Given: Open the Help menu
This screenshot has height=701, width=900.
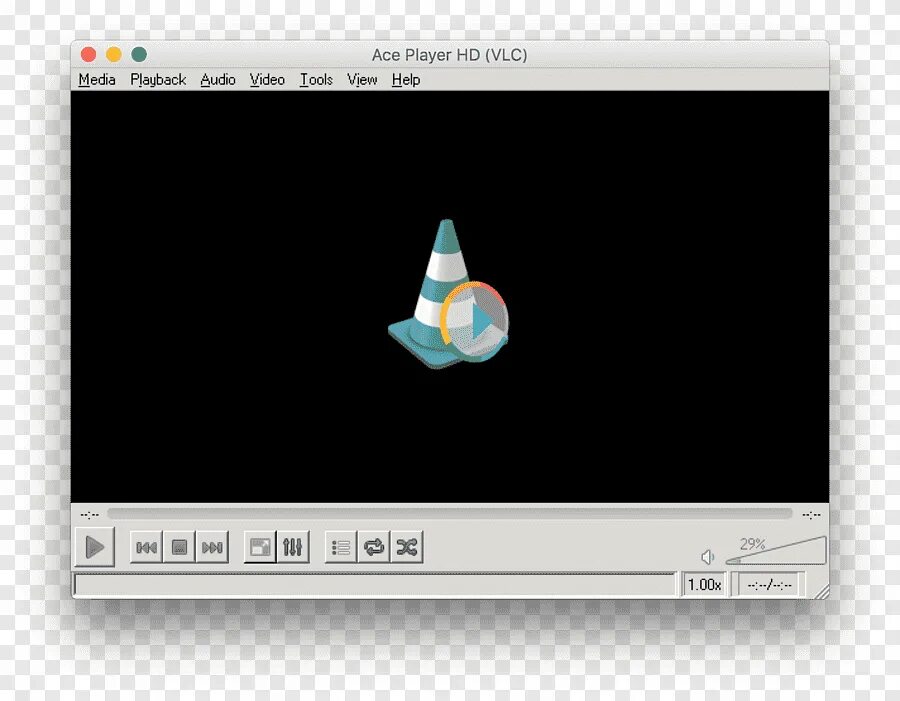Looking at the screenshot, I should click(x=406, y=80).
